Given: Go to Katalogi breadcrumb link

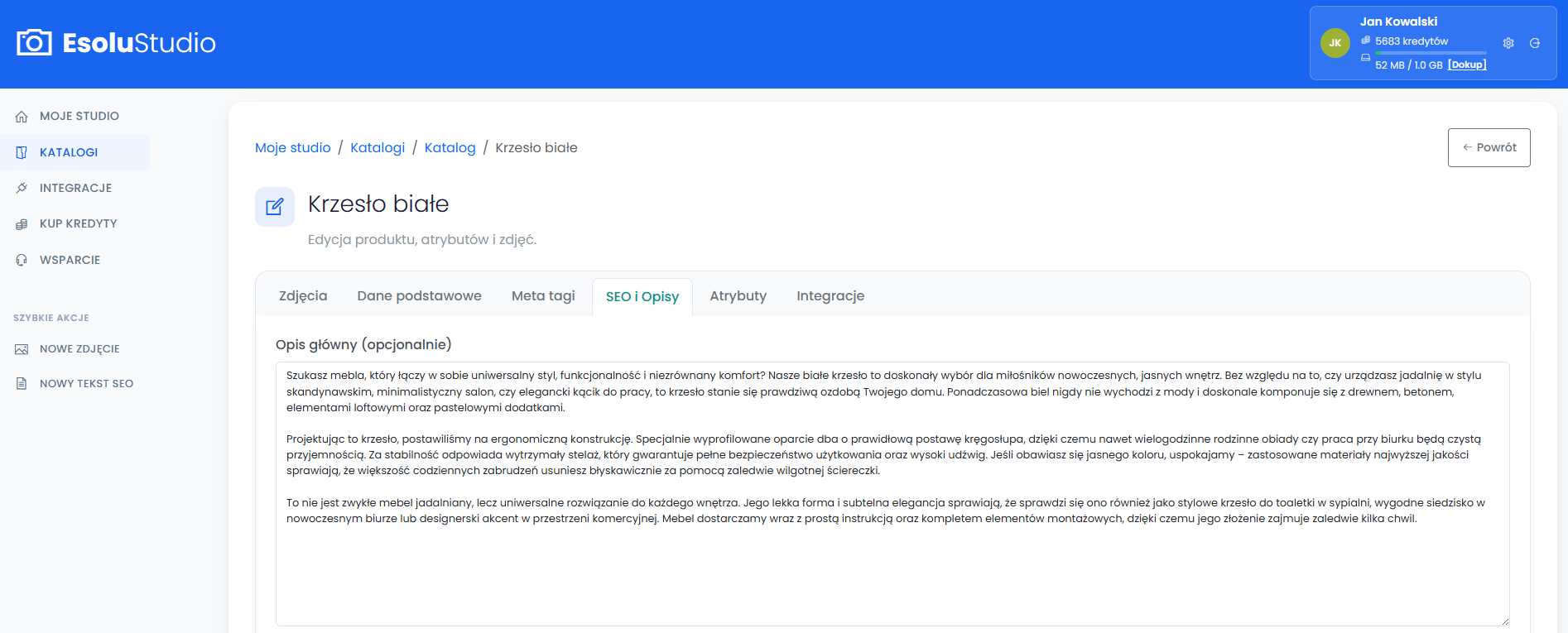Looking at the screenshot, I should click(x=378, y=147).
